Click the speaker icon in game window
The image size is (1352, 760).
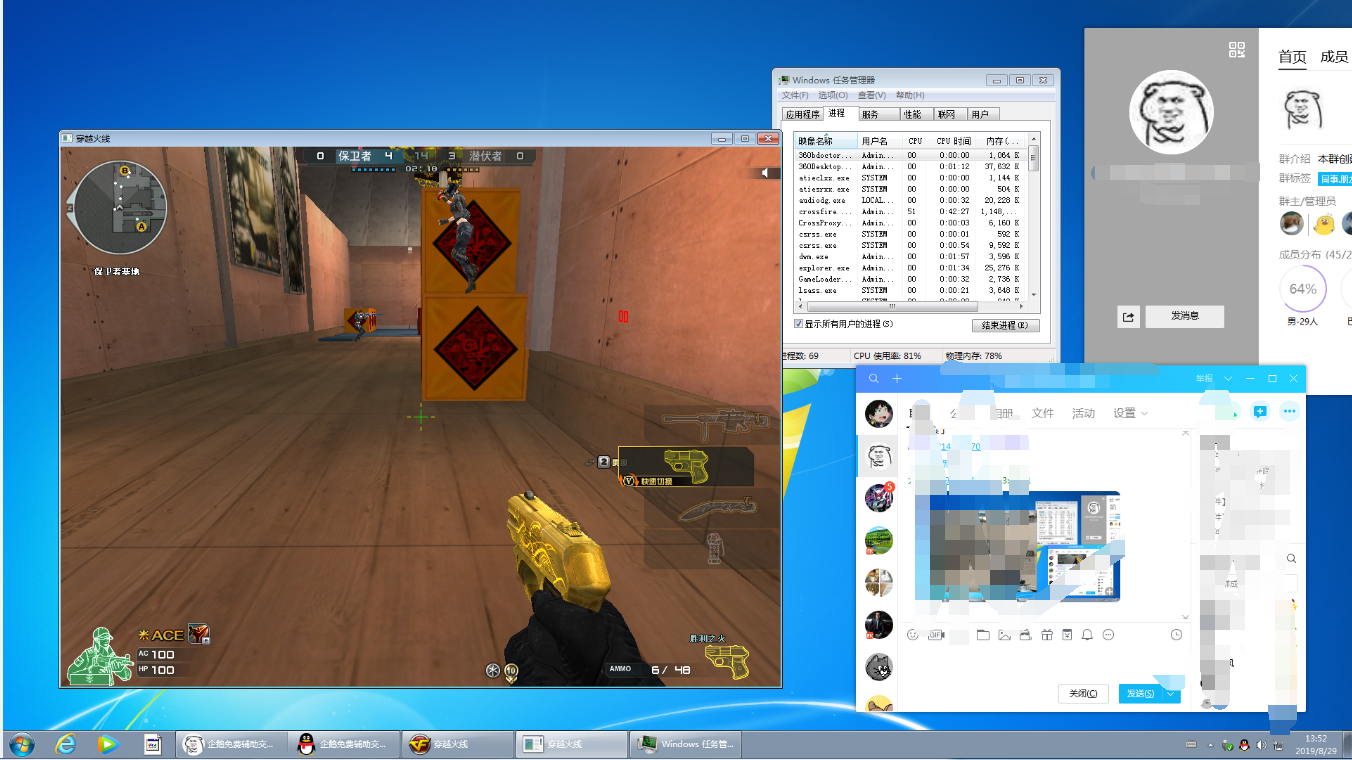(767, 173)
